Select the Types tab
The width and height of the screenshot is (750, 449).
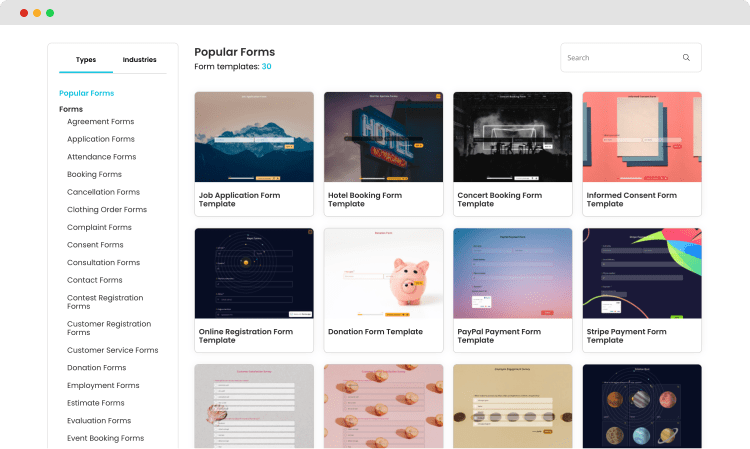(x=86, y=60)
